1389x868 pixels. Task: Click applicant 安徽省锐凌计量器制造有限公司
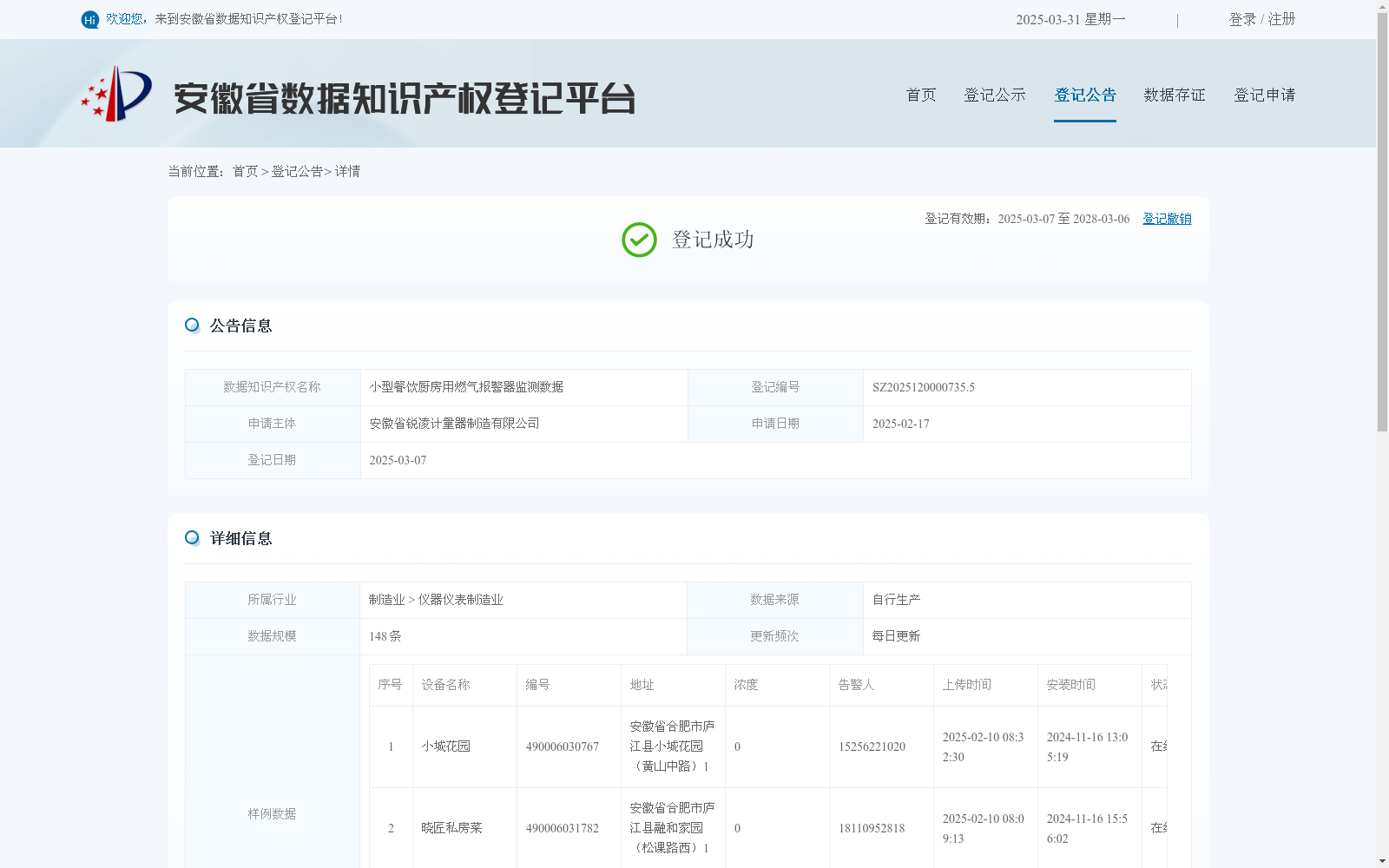[x=454, y=424]
